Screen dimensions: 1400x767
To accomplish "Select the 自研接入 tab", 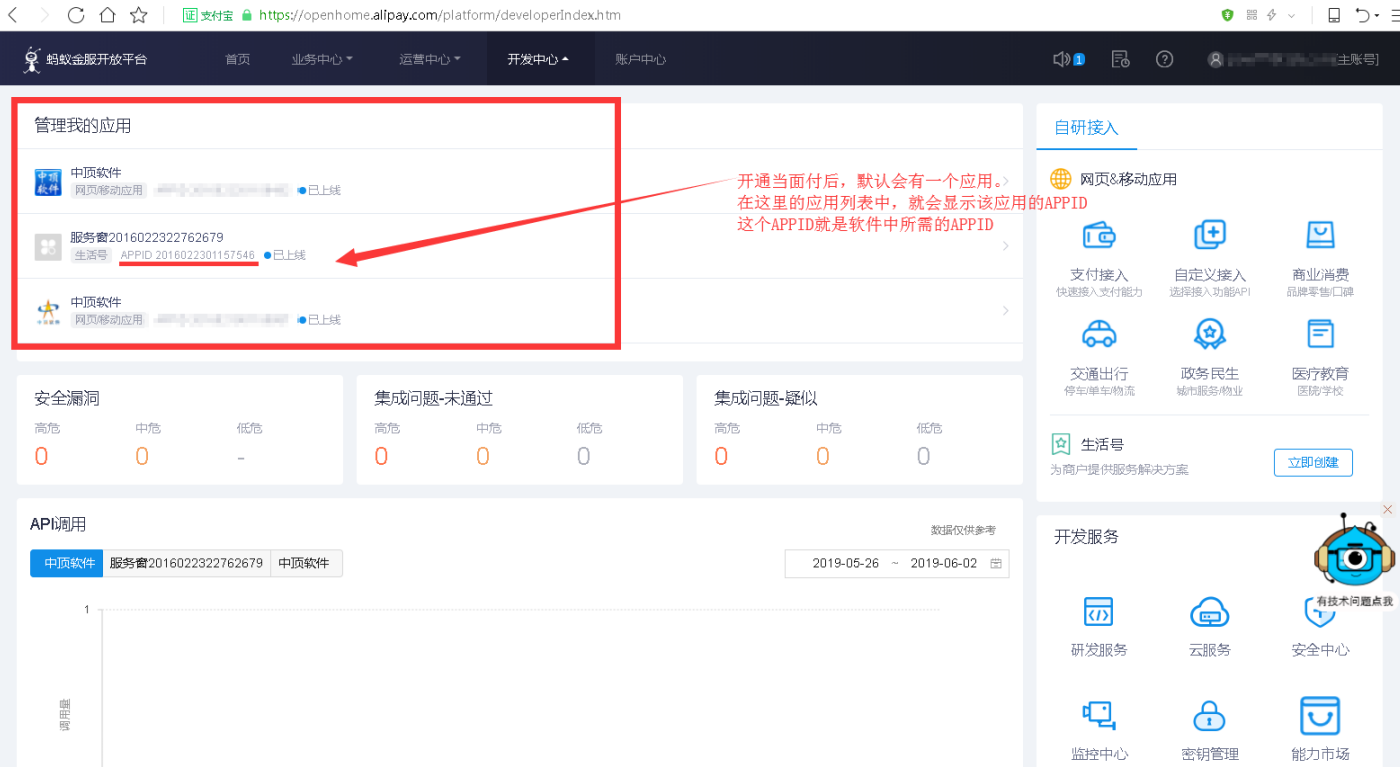I will [1086, 128].
